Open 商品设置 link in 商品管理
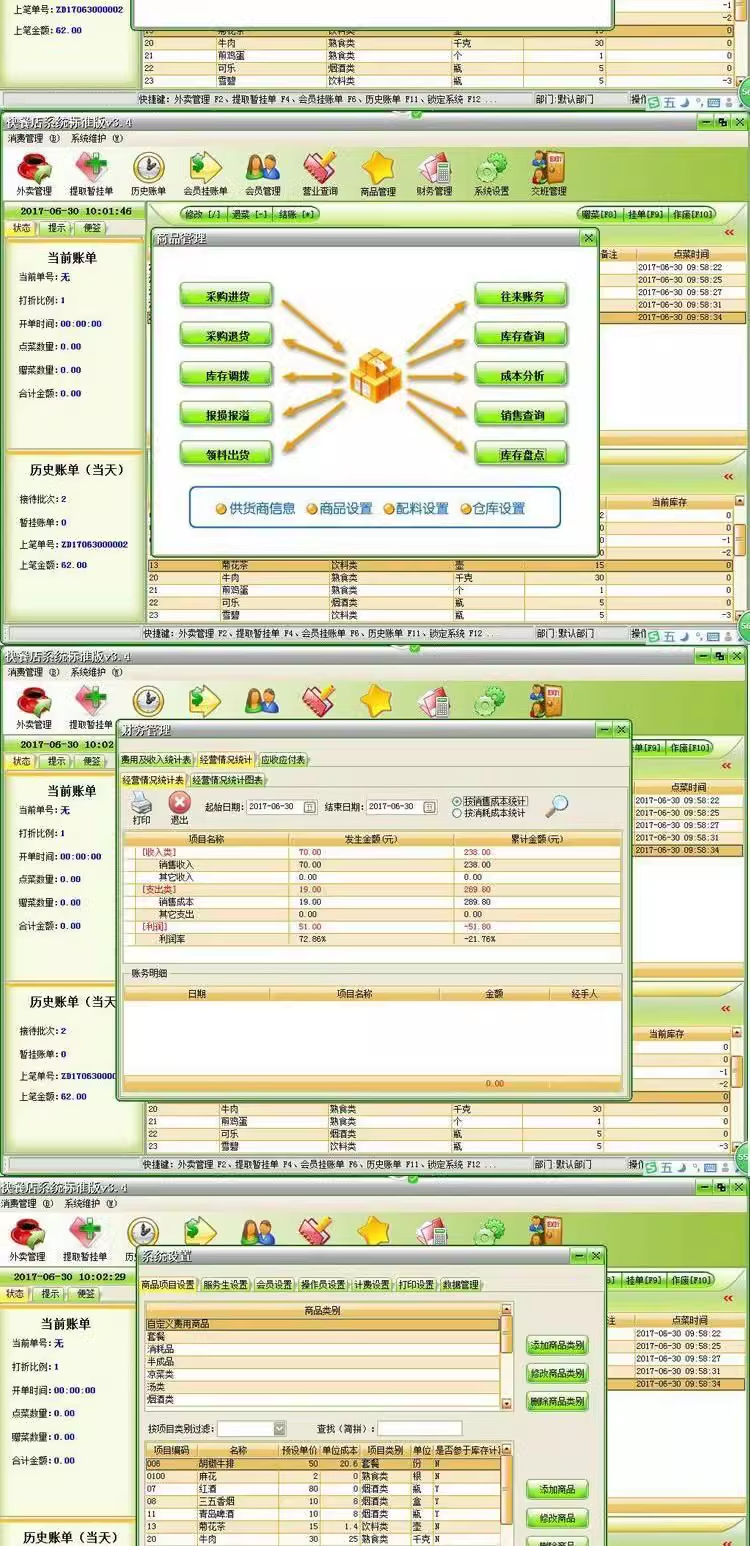Viewport: 750px width, 1546px height. coord(340,509)
